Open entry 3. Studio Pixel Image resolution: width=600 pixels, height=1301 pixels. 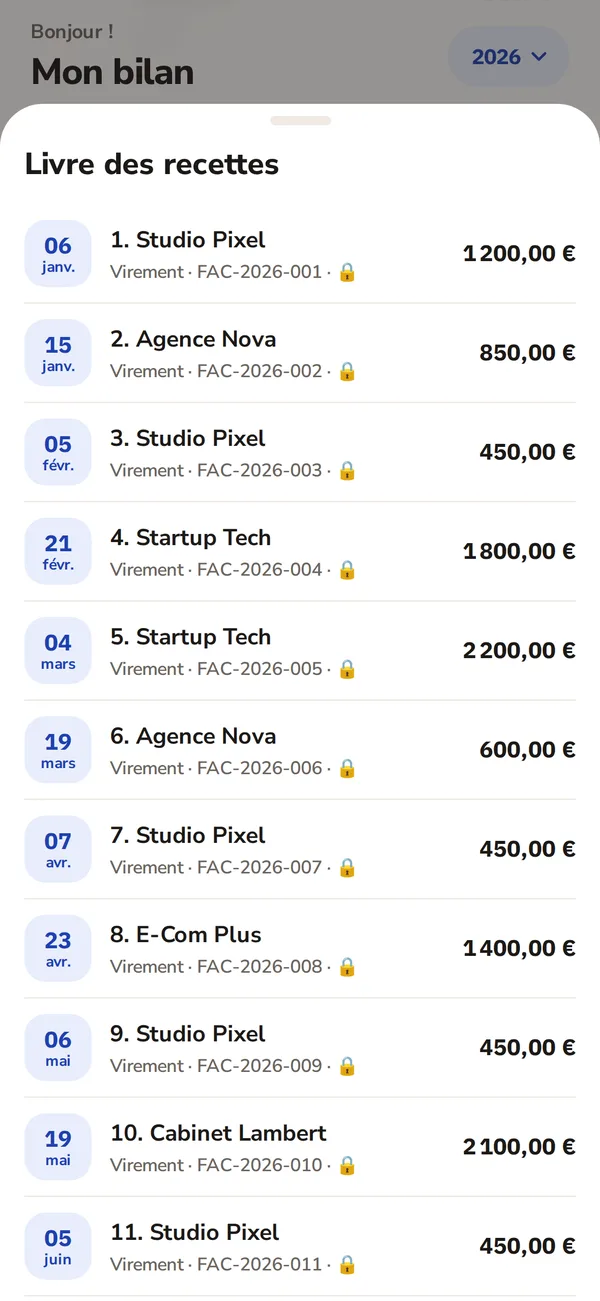[300, 453]
